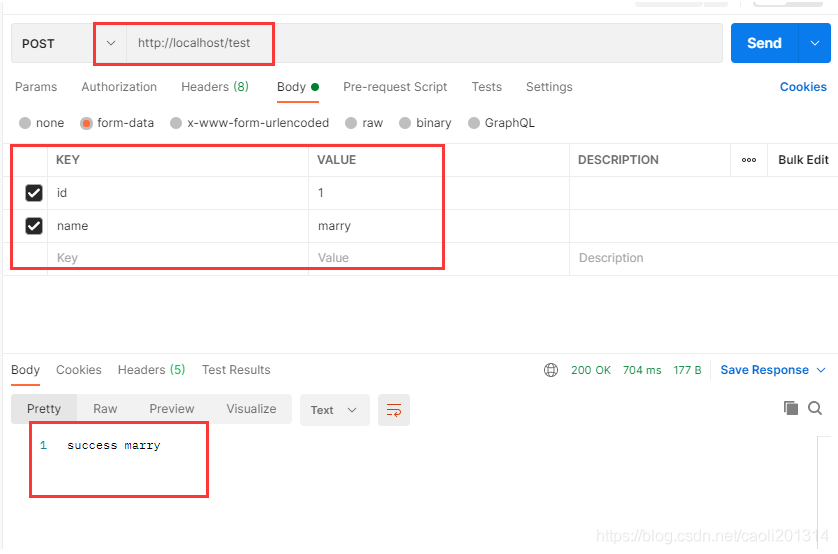Select the x-www-form-urlencoded radio option
838x554 pixels.
tap(176, 123)
